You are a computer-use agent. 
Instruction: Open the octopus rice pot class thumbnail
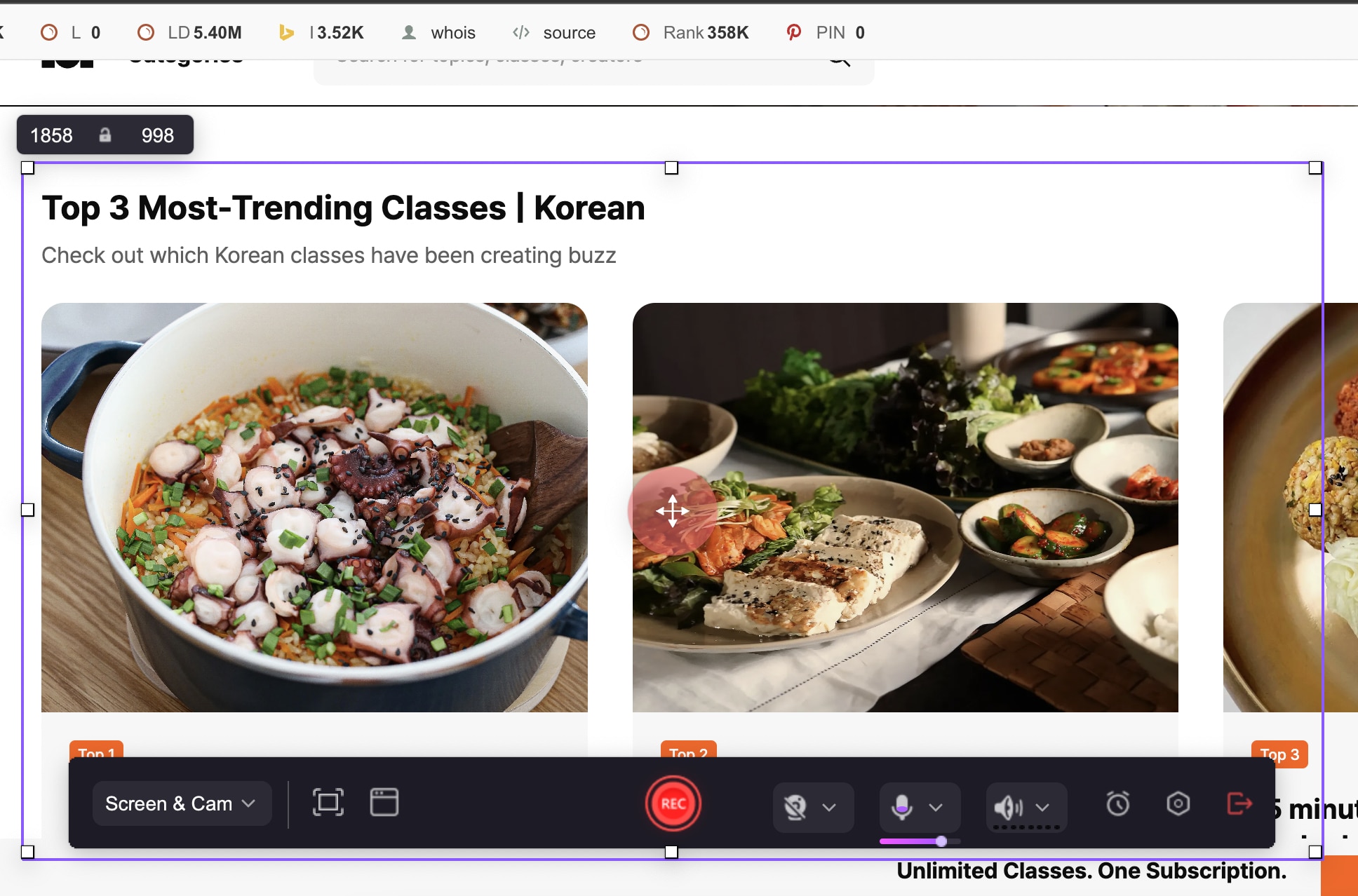tap(314, 508)
